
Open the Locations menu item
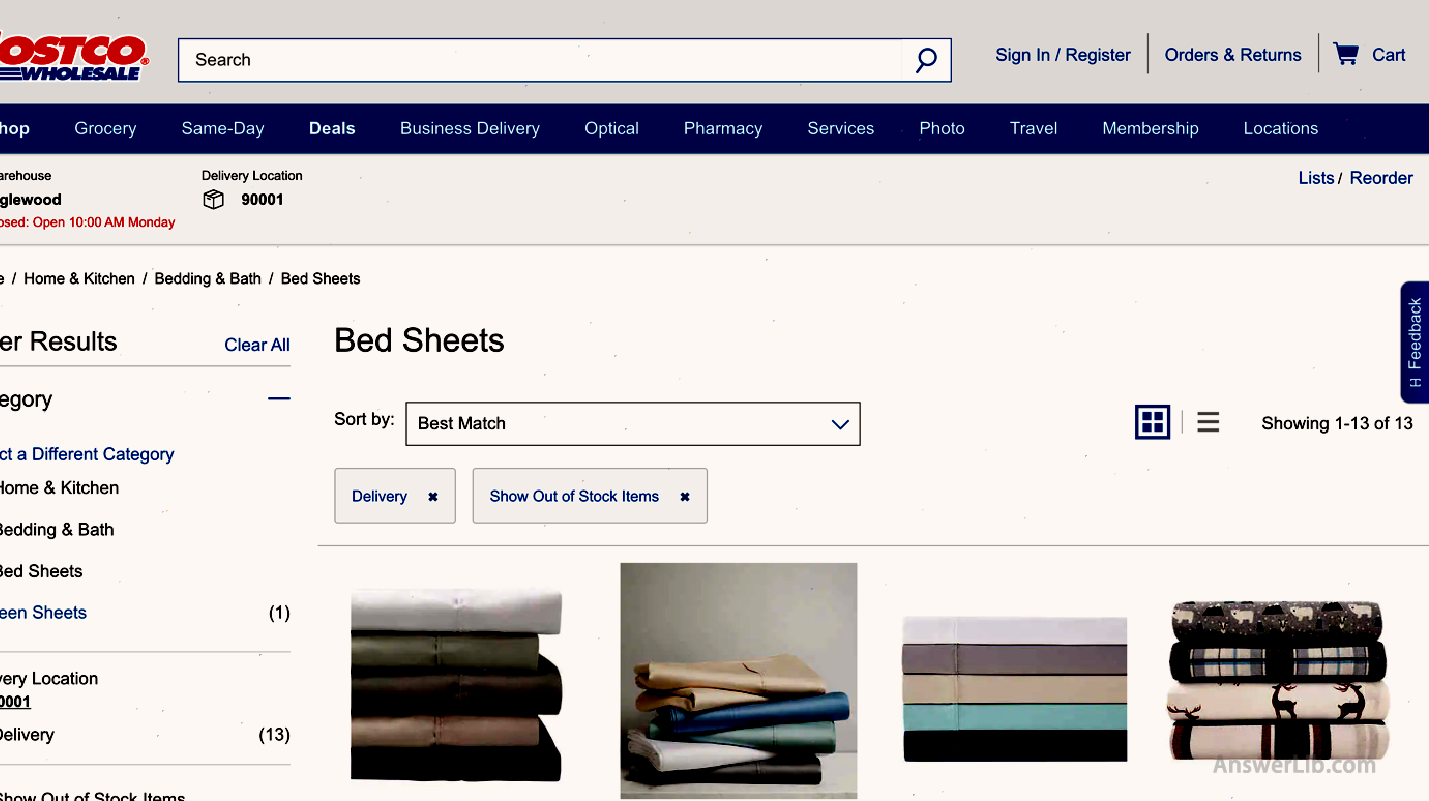[1281, 128]
